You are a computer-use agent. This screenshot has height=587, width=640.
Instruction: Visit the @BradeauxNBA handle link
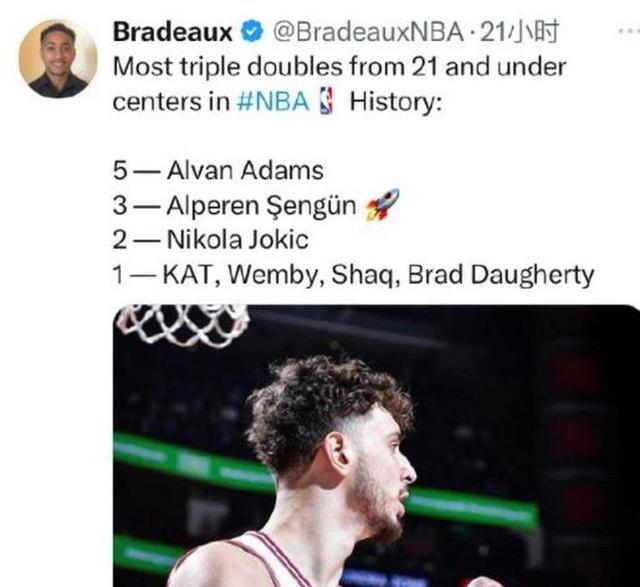click(x=368, y=31)
